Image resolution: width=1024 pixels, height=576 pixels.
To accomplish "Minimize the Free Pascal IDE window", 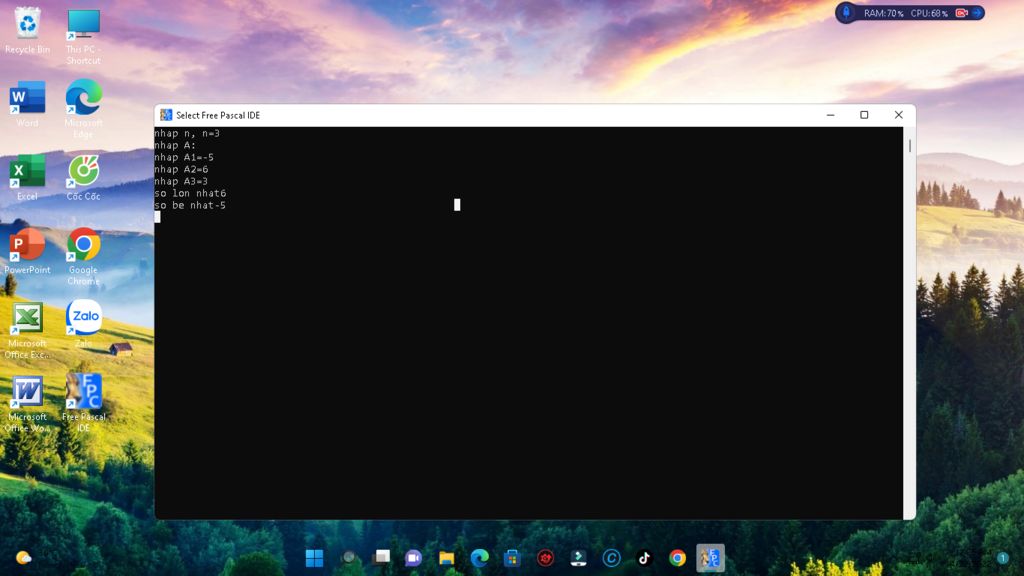I will click(831, 115).
